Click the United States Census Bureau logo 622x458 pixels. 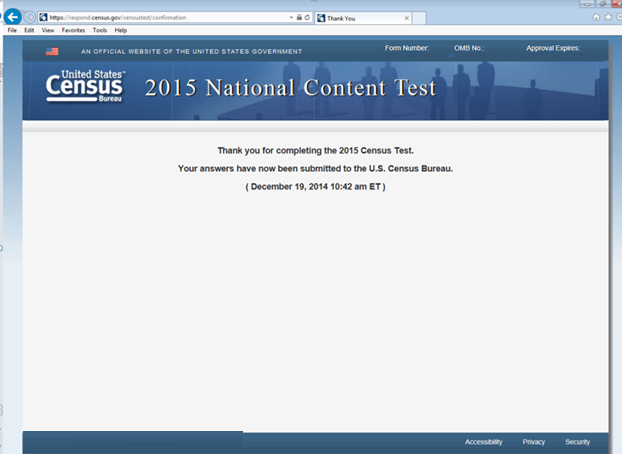(x=85, y=86)
